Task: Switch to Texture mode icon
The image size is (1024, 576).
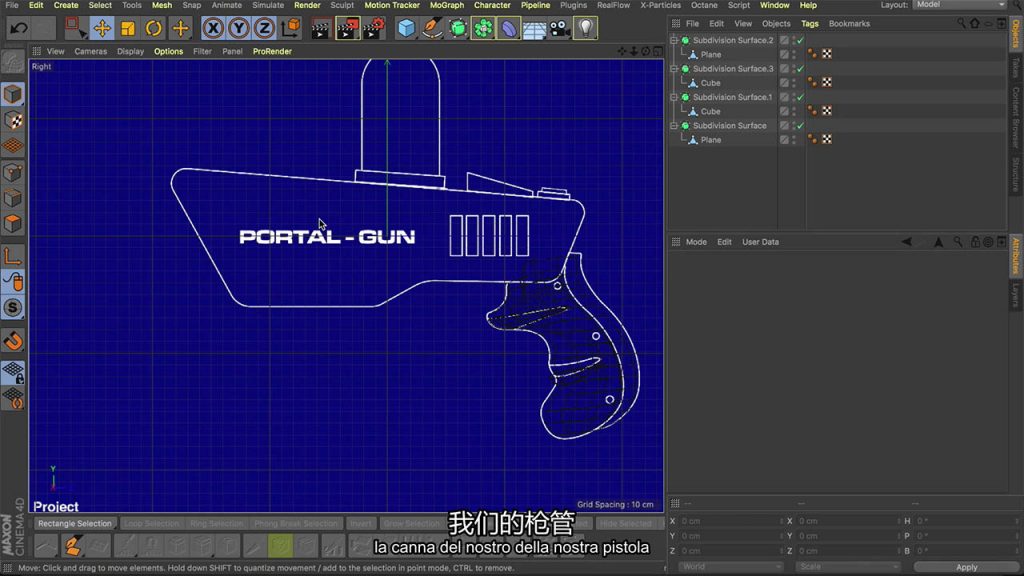Action: [12, 120]
